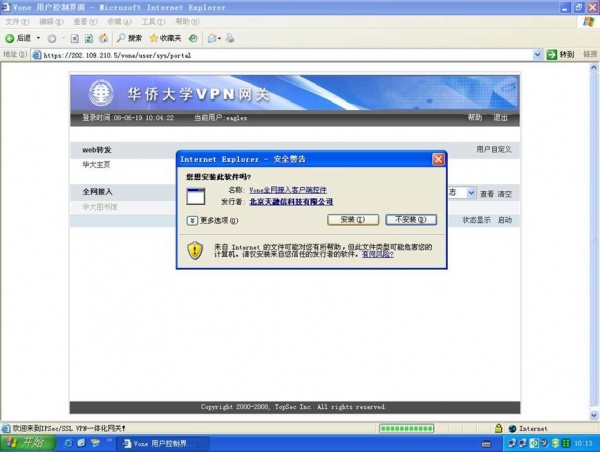Click the green tray icon before clock
The width and height of the screenshot is (600, 452).
click(x=566, y=444)
